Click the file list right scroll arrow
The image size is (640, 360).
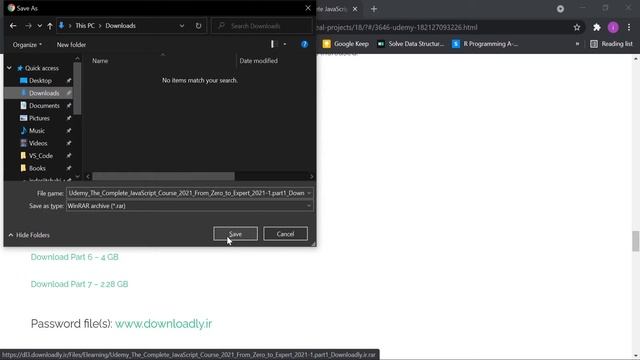pyautogui.click(x=311, y=176)
